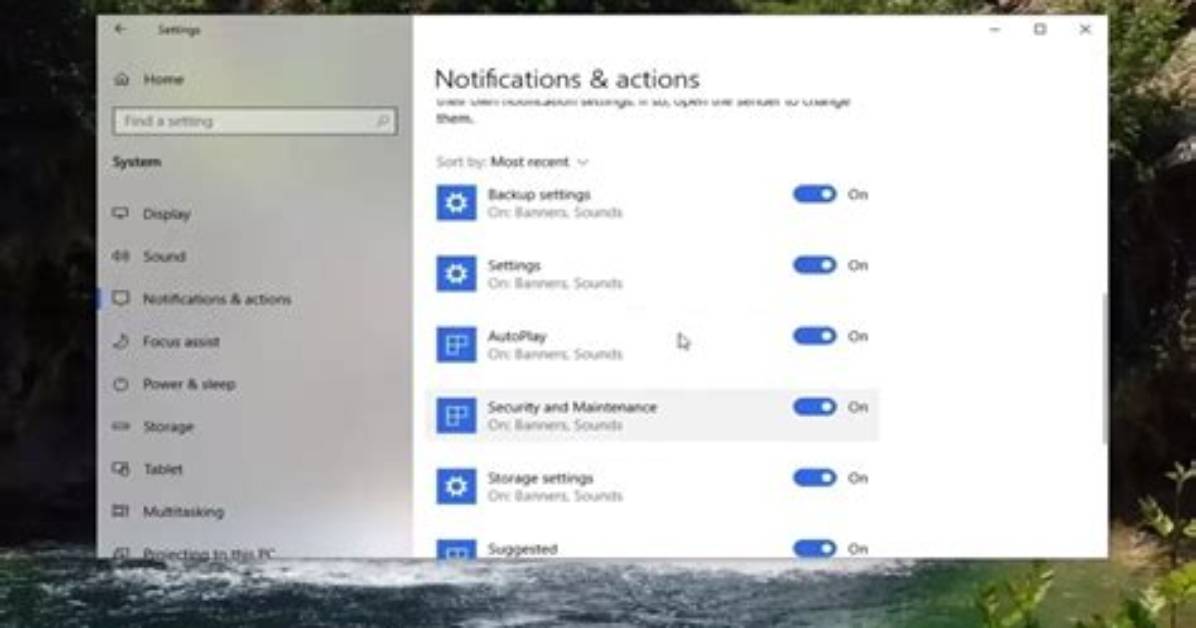Open the Settings app gear icon in the list
Screen dimensions: 1196x628
(x=456, y=274)
